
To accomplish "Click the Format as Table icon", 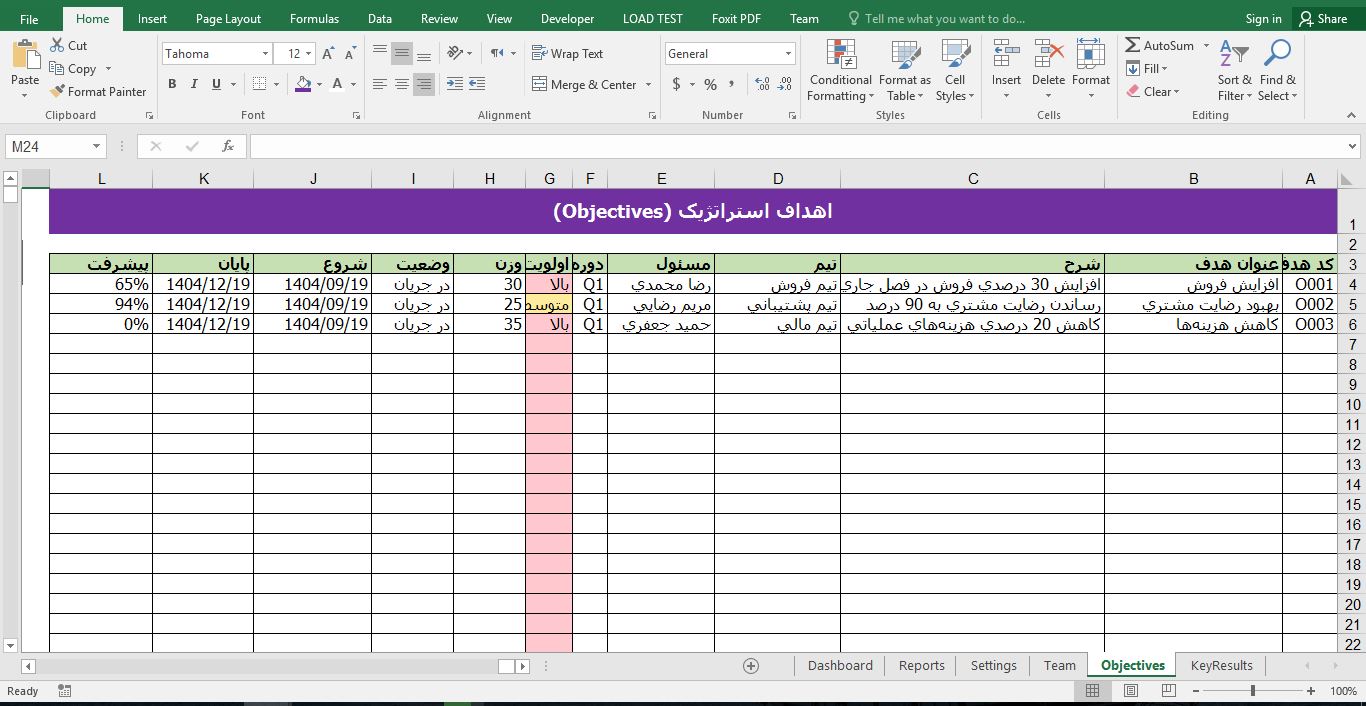I will coord(904,70).
